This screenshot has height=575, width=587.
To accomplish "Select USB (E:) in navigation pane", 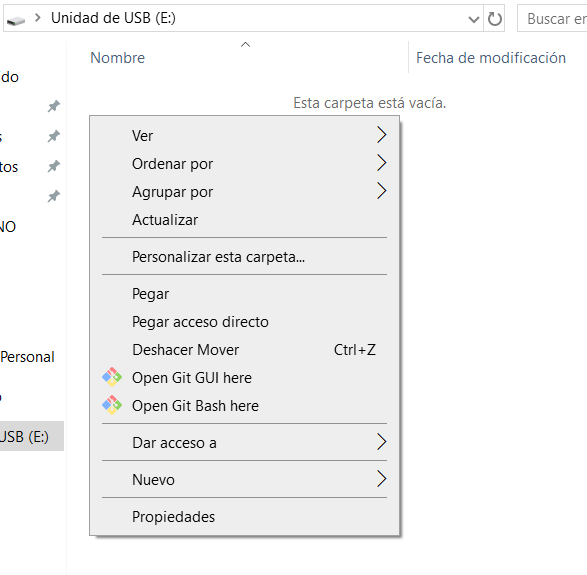I will tap(32, 436).
